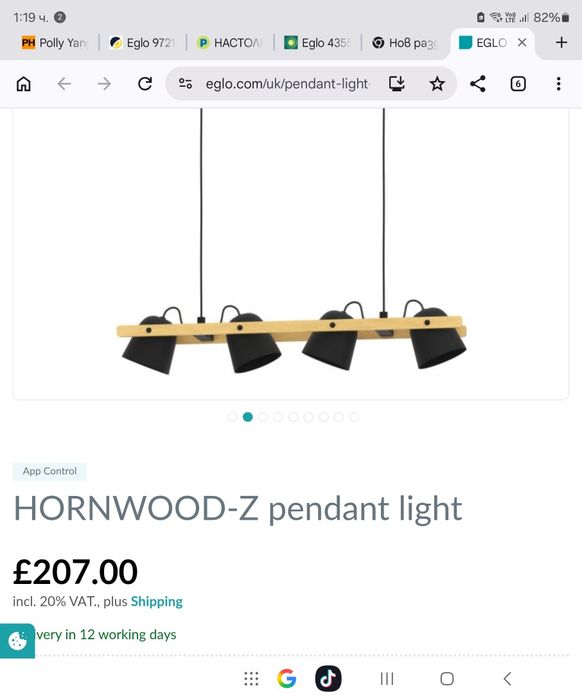Open the Shipping link
Screen dimensions: 582x699
point(156,601)
